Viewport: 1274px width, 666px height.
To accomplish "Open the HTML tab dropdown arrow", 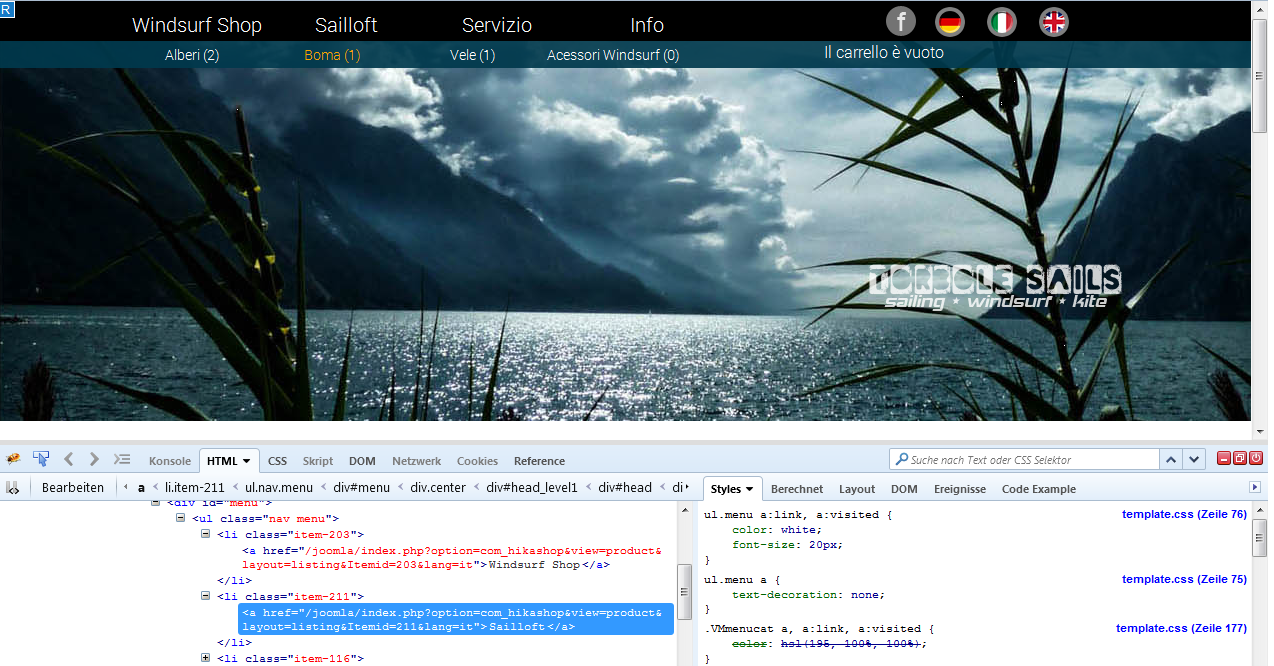I will click(x=246, y=461).
